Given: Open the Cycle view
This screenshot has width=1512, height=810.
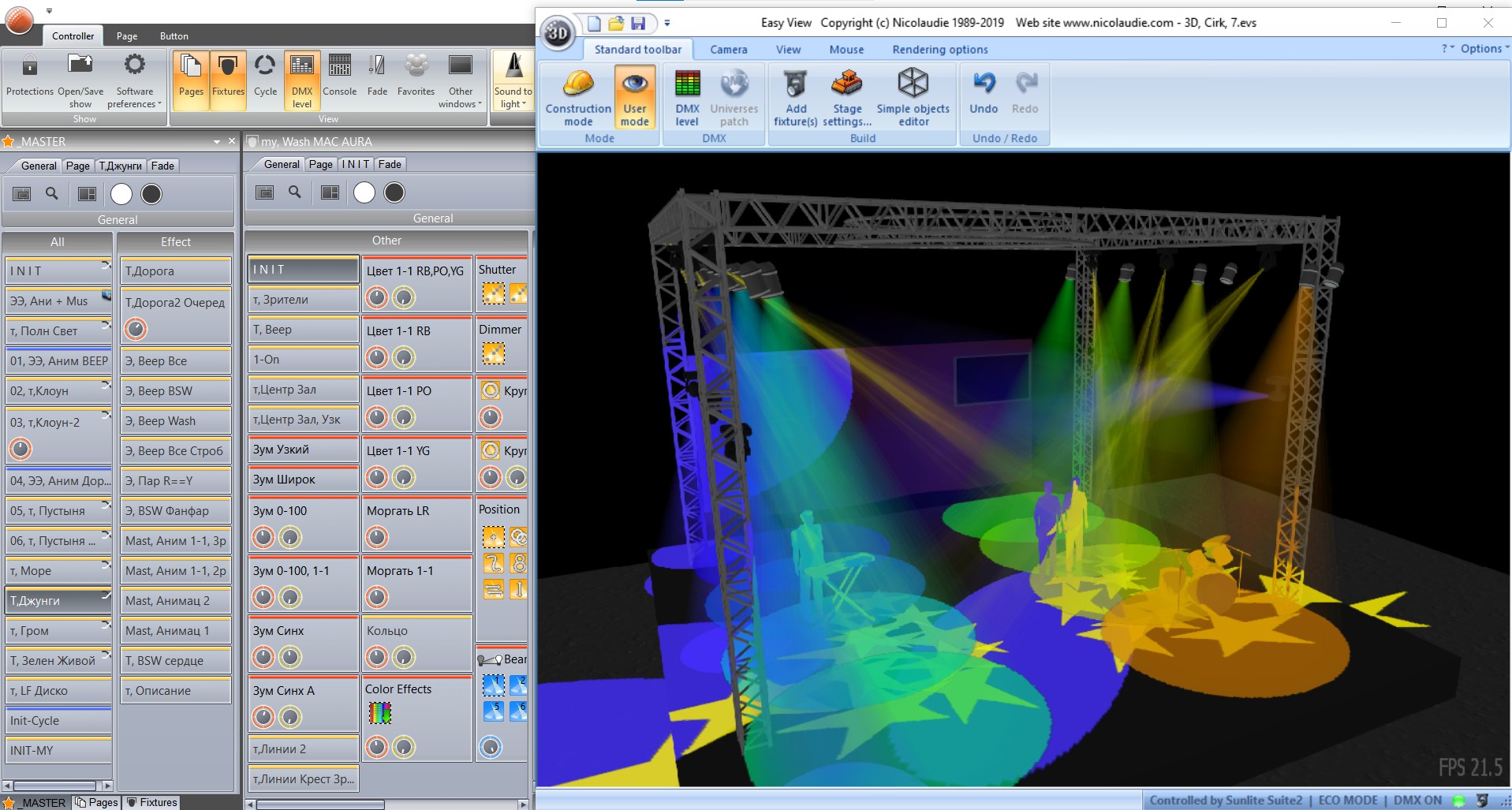Looking at the screenshot, I should [x=265, y=77].
